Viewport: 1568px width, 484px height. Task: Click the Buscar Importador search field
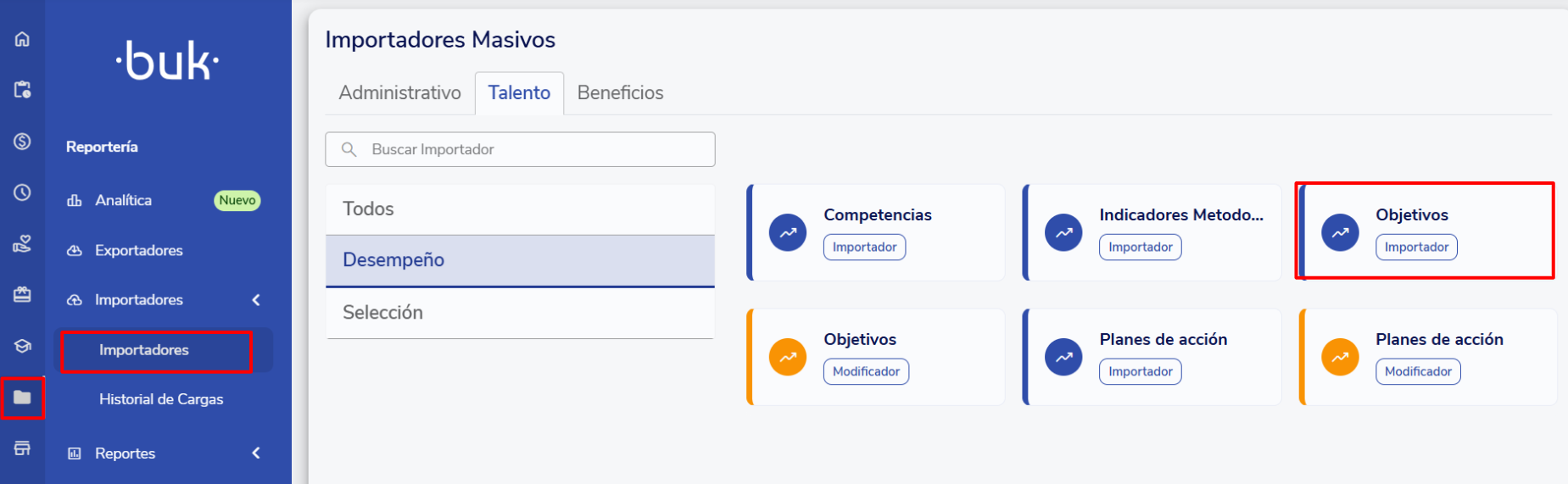[x=520, y=150]
